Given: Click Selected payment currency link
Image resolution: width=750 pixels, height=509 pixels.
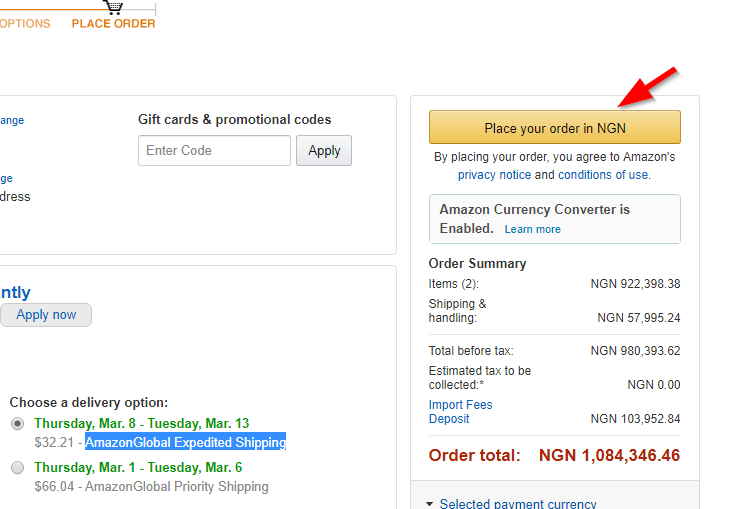Looking at the screenshot, I should point(518,504).
